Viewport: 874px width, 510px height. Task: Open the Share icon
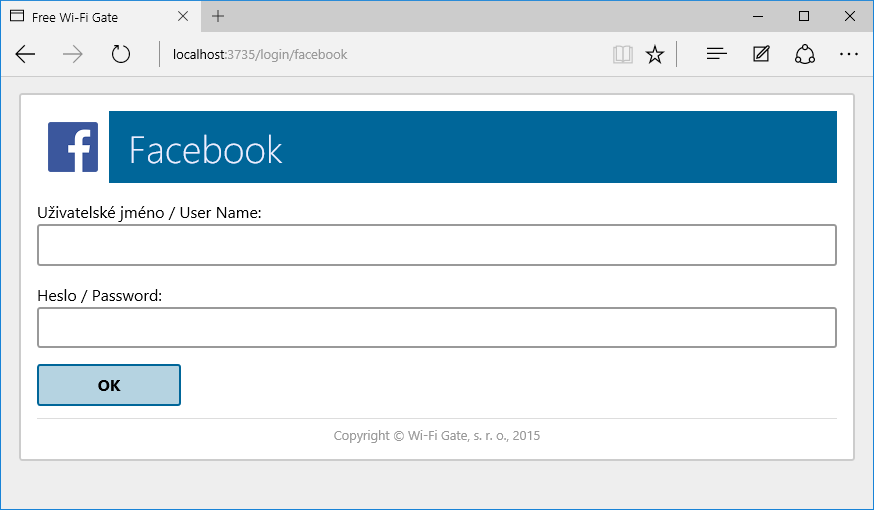[x=805, y=54]
